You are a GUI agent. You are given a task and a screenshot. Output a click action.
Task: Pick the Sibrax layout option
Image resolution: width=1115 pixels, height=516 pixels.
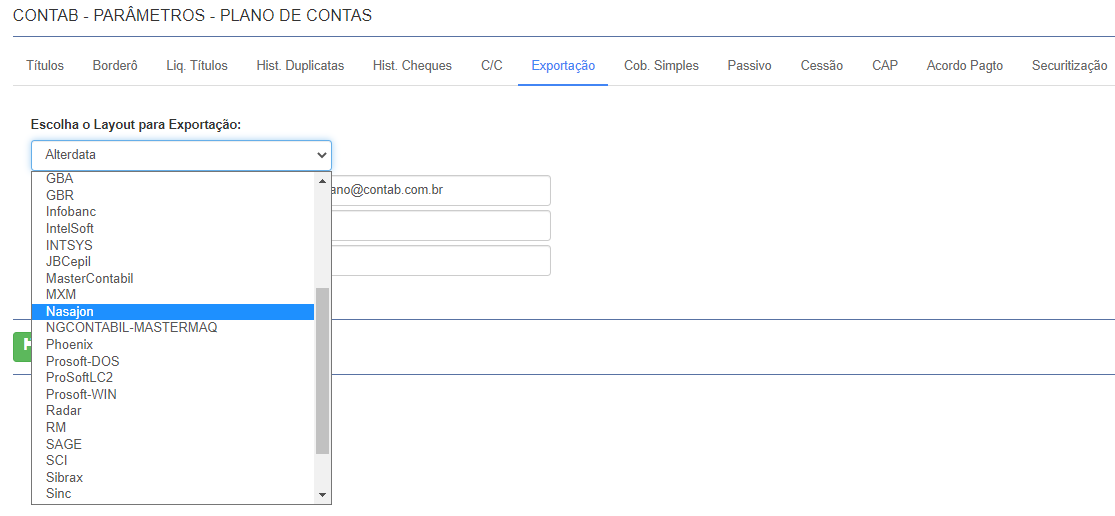point(172,477)
